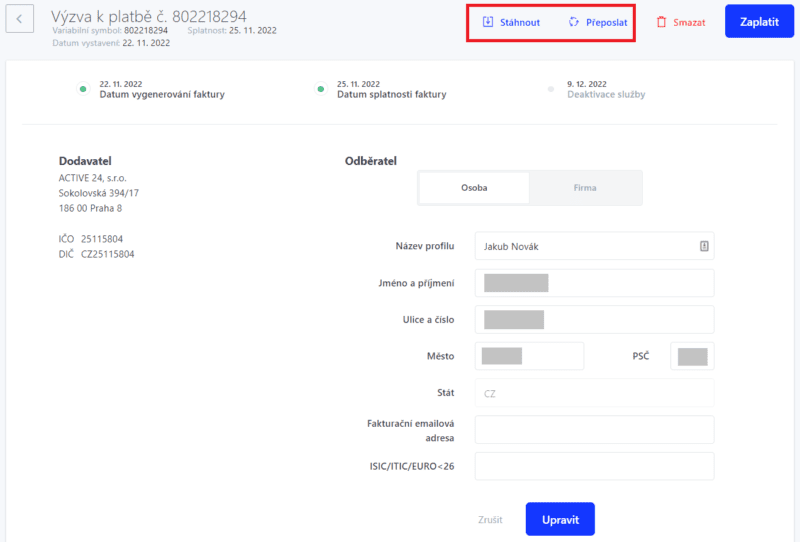Click the grey Deaktivace služby timeline dot
The image size is (800, 542).
551,89
